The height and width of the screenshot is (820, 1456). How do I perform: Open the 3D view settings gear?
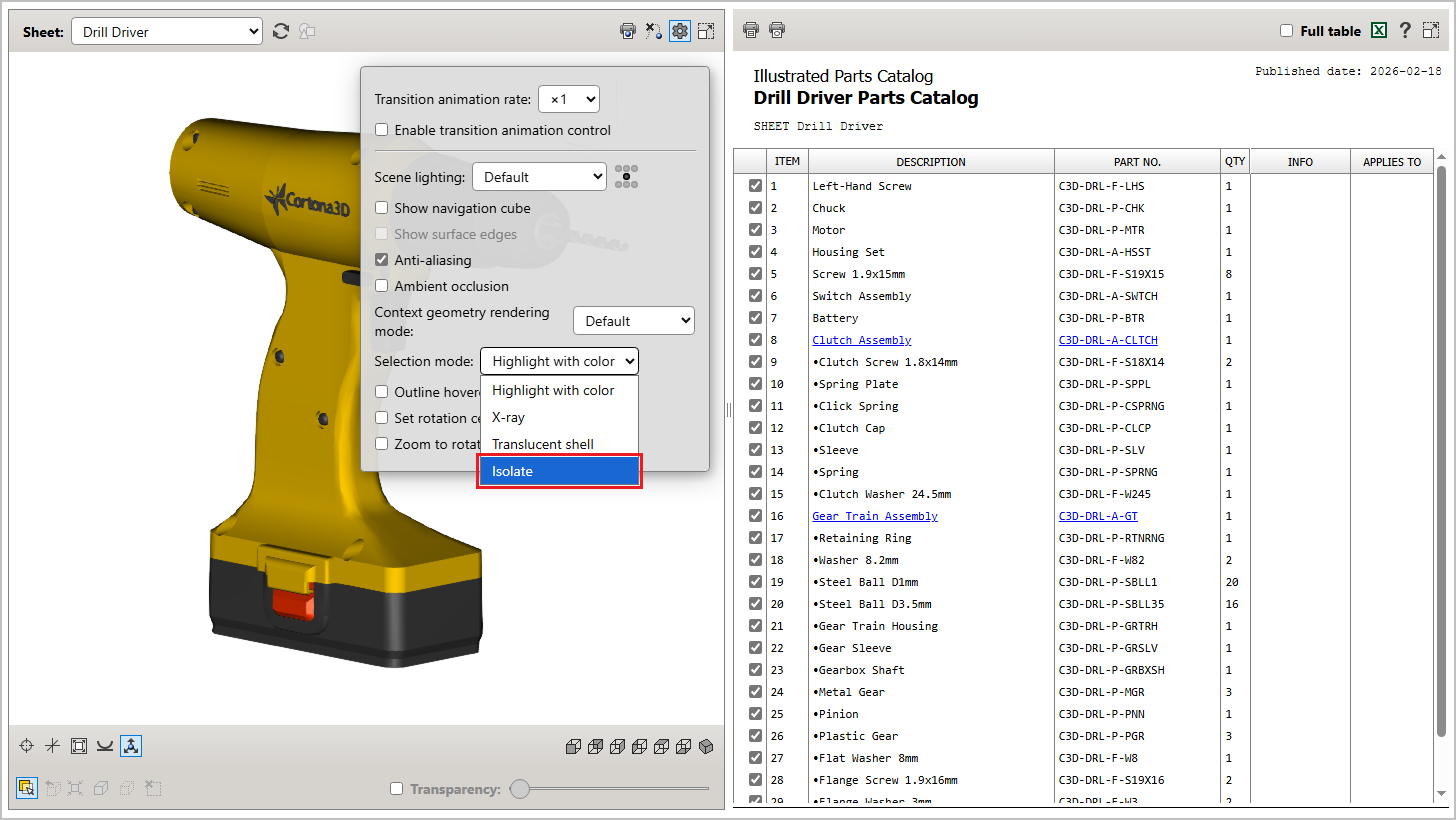click(680, 31)
